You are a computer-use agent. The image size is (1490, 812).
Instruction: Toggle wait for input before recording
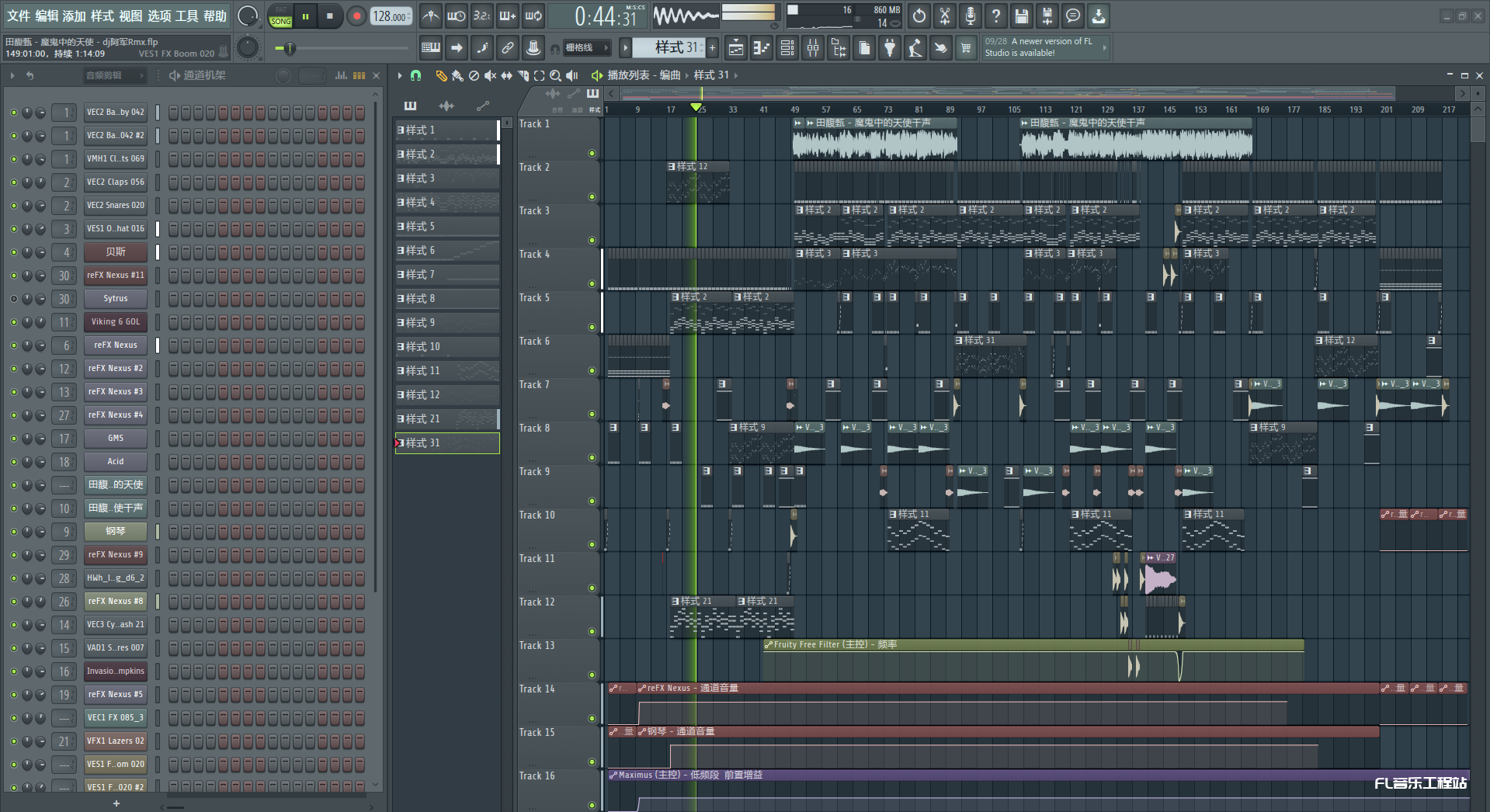[457, 16]
